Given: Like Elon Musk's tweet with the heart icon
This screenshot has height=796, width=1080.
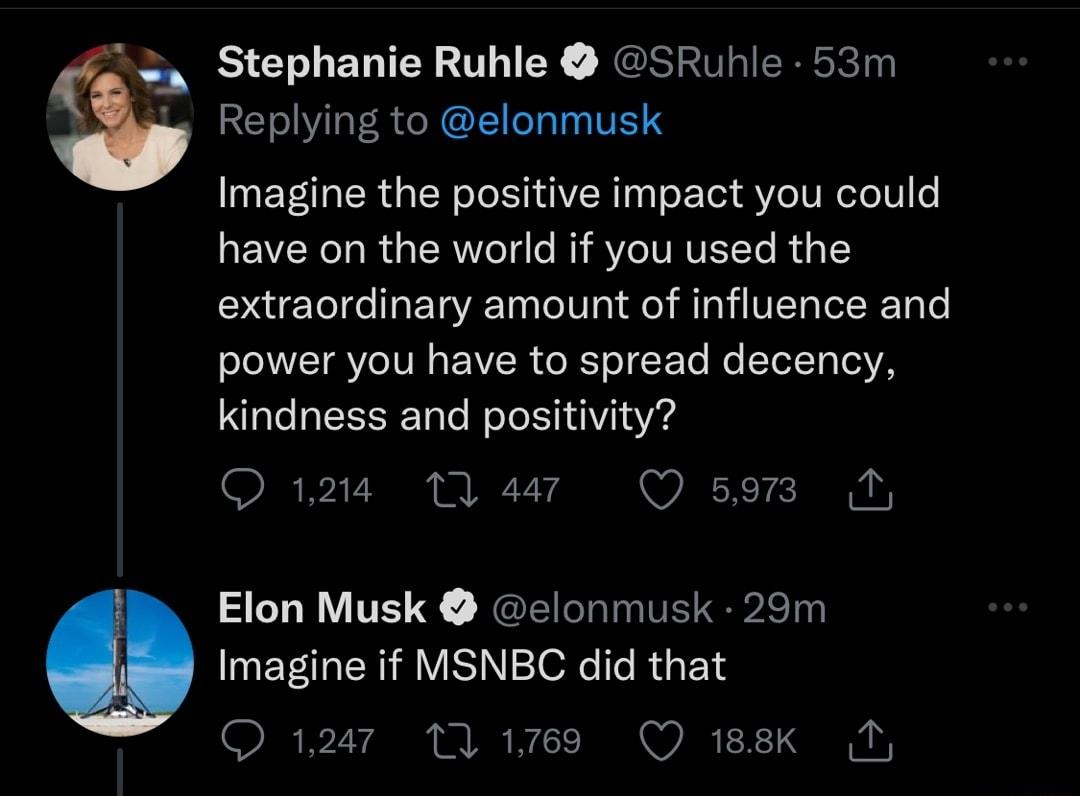Looking at the screenshot, I should pos(665,741).
